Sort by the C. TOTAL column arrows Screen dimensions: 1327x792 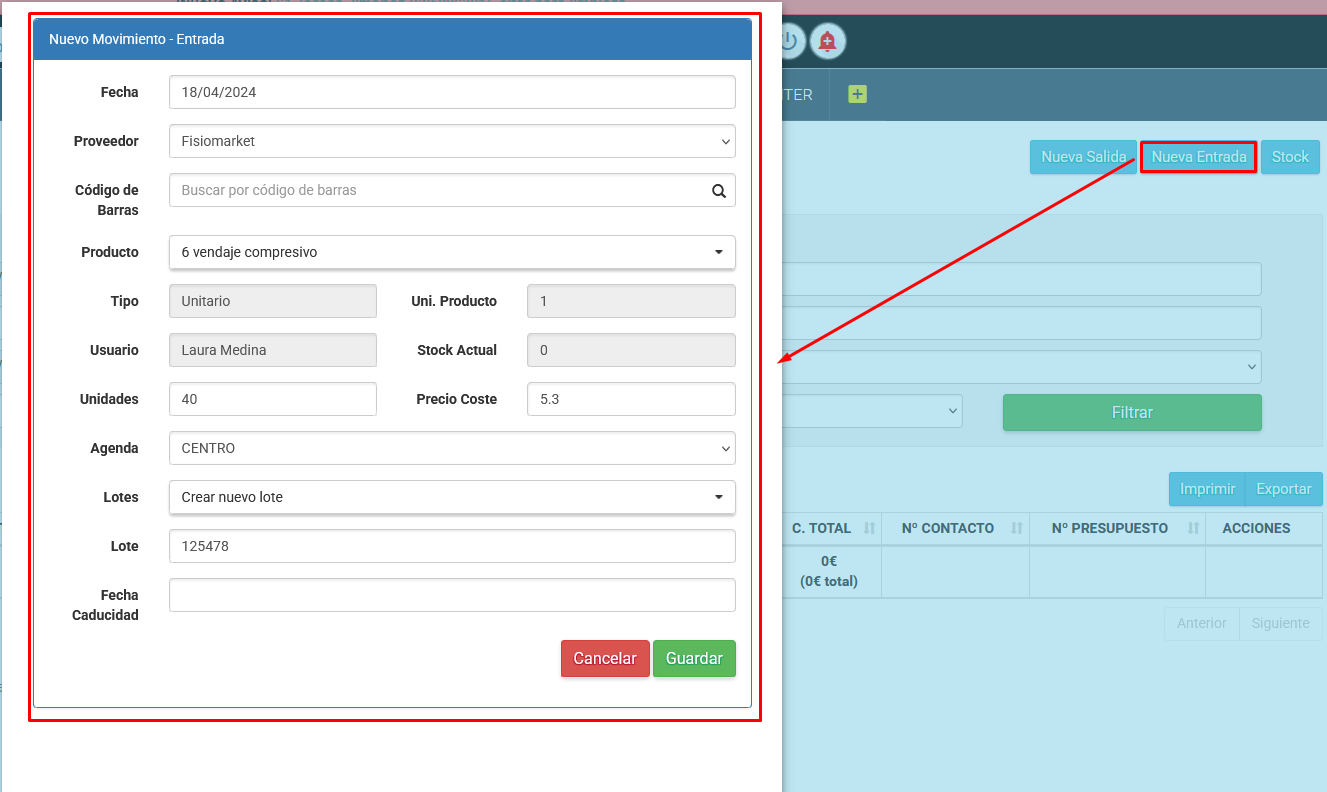[869, 528]
